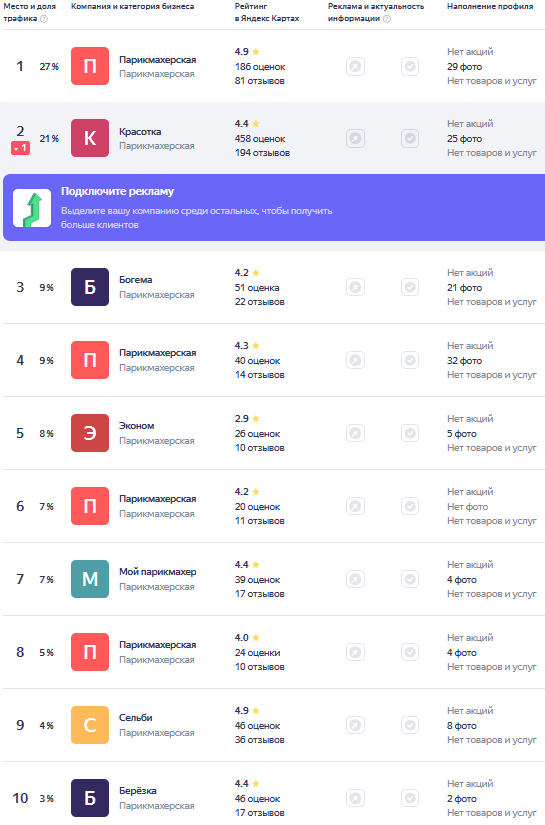Click the 21 фото text in the Богема row
The image size is (545, 825).
point(465,288)
